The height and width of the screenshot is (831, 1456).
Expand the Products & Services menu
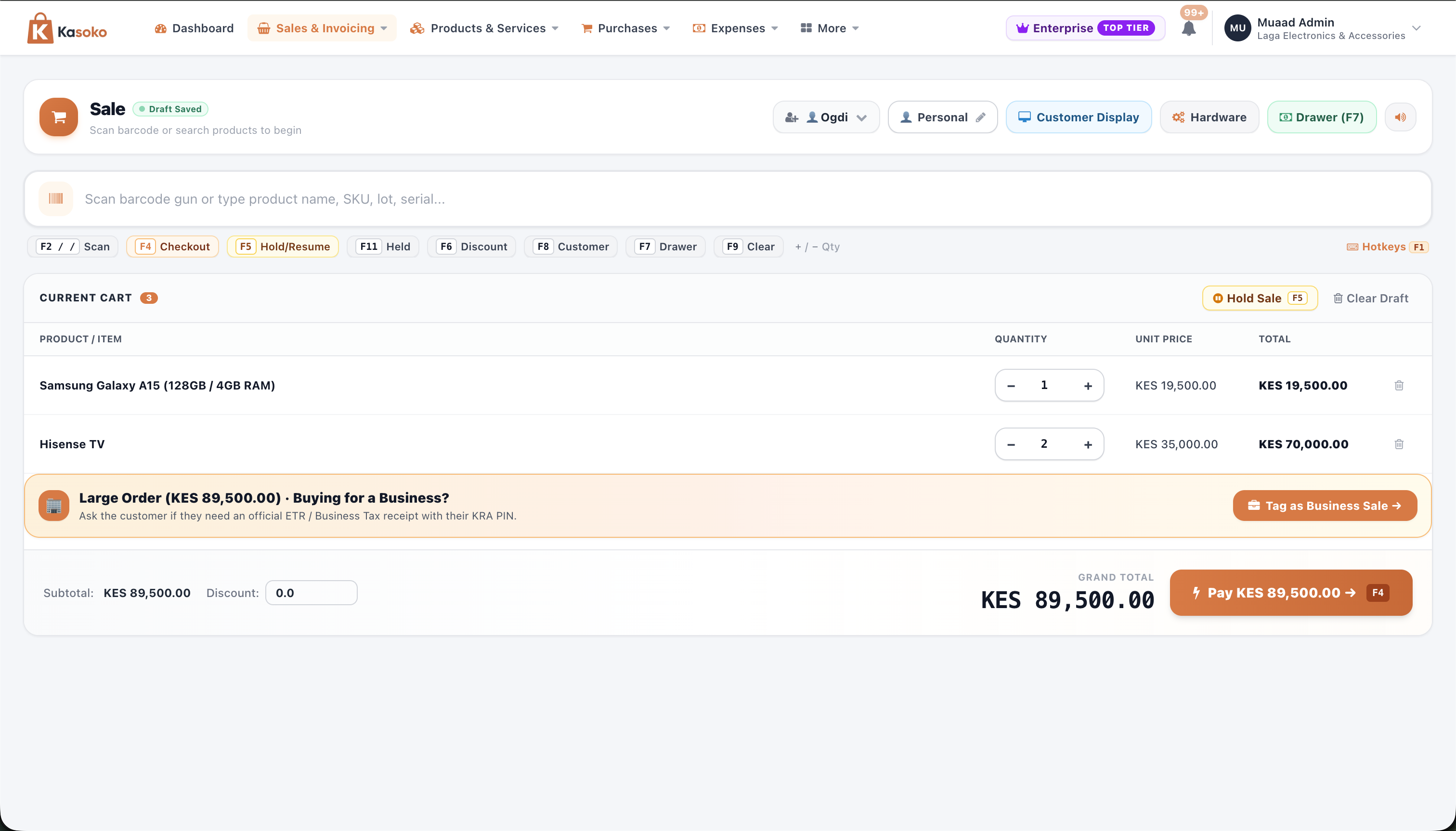pyautogui.click(x=484, y=28)
